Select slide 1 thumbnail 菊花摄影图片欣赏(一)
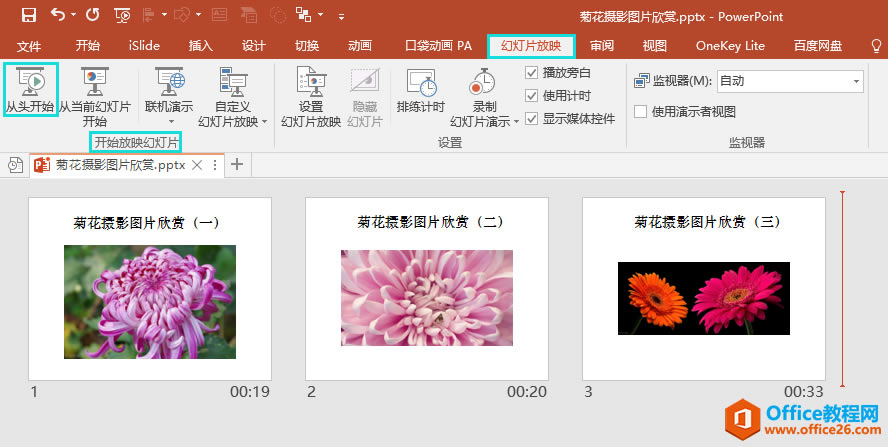The image size is (888, 447). (x=150, y=289)
